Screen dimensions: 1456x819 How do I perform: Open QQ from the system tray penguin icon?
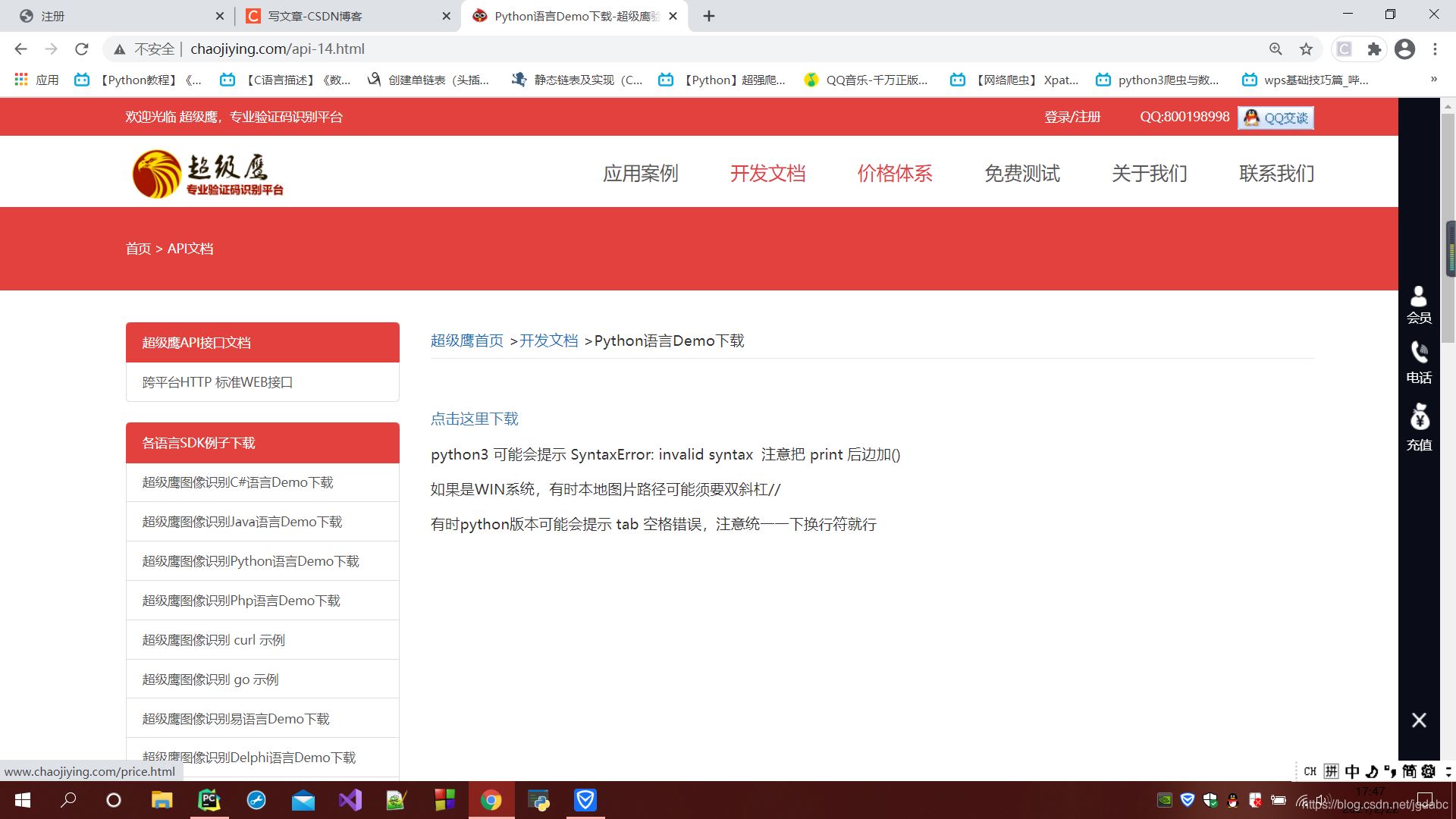[1232, 800]
